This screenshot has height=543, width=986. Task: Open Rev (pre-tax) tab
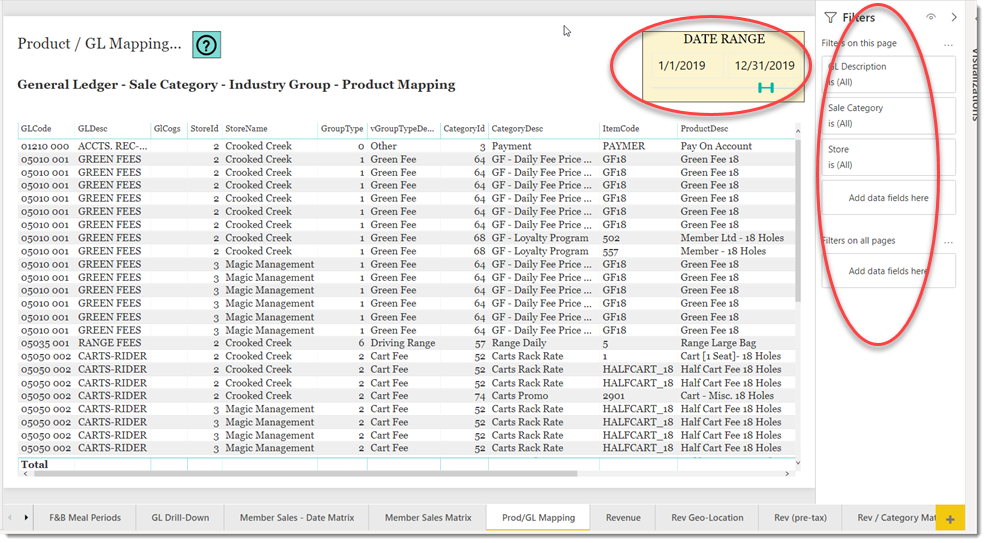coord(800,518)
